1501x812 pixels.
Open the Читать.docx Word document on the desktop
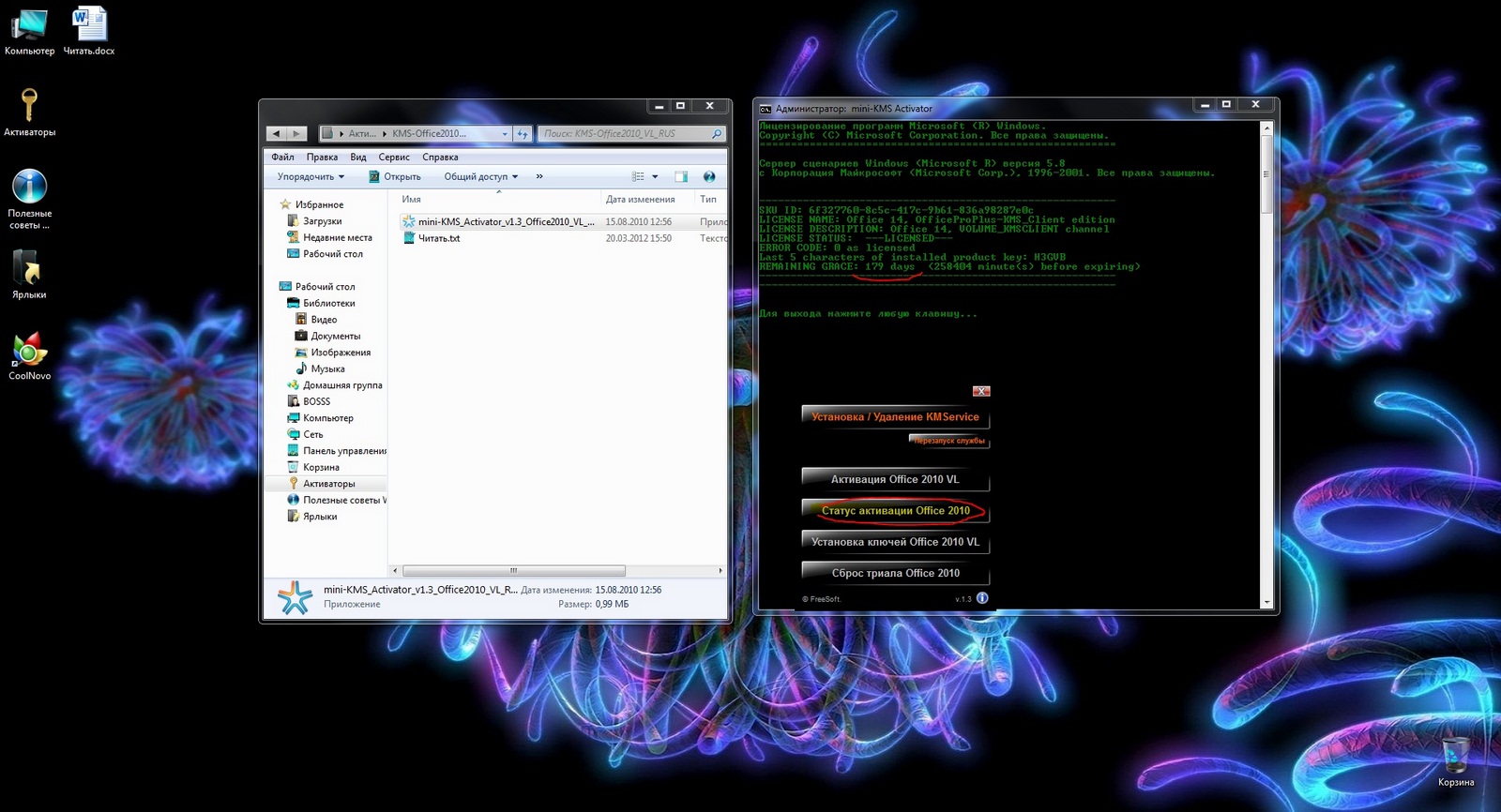pos(89,31)
